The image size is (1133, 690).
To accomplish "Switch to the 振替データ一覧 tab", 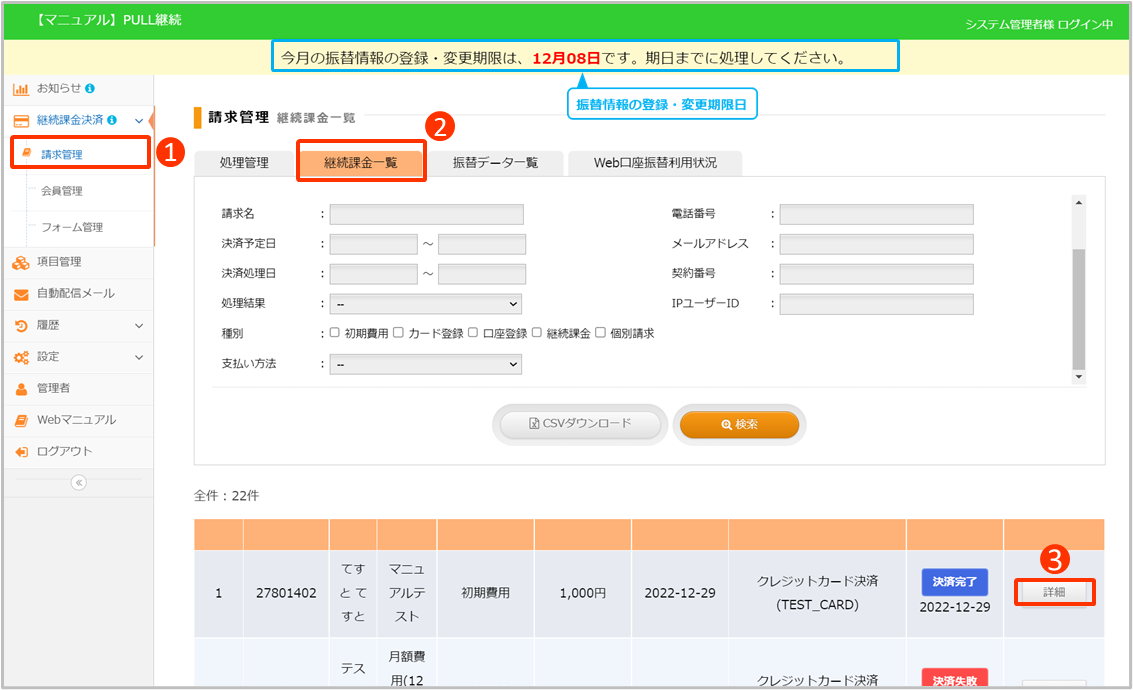I will (x=495, y=163).
